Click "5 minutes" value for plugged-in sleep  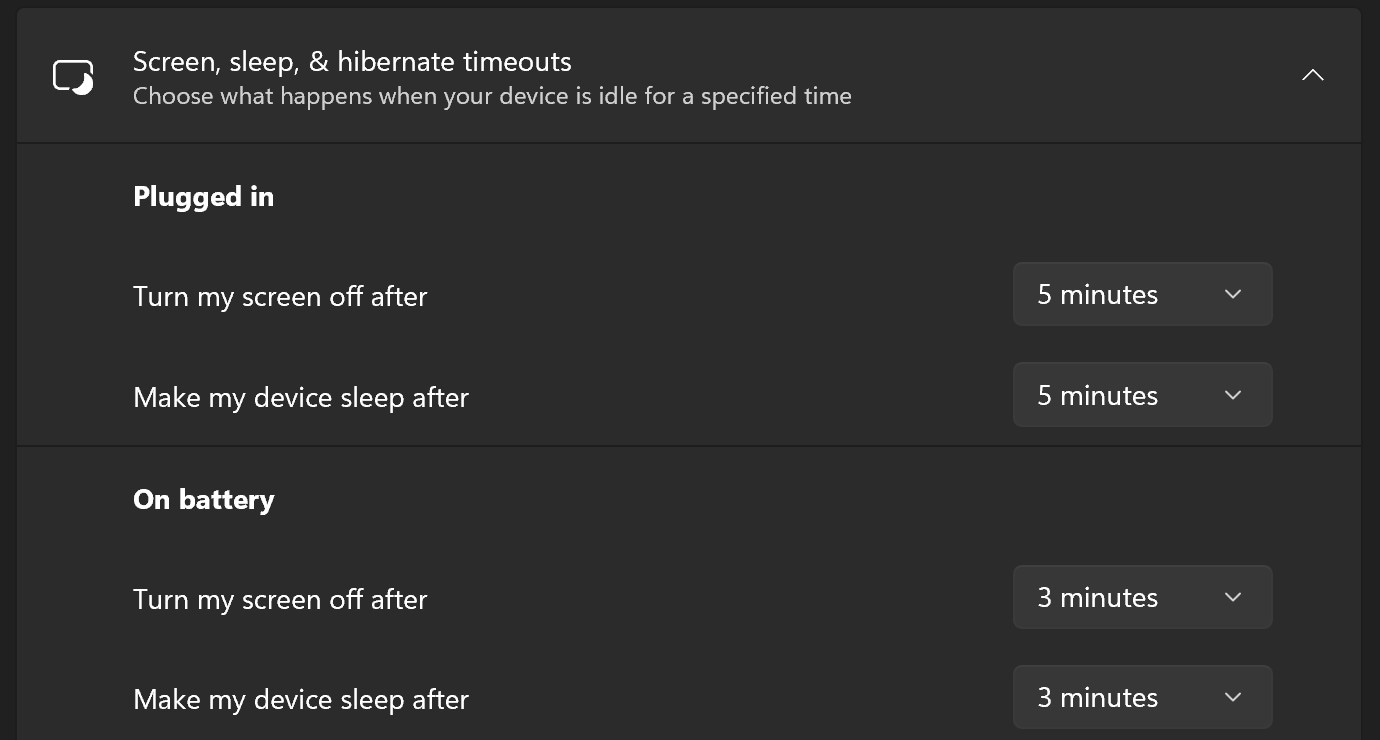(x=1097, y=396)
